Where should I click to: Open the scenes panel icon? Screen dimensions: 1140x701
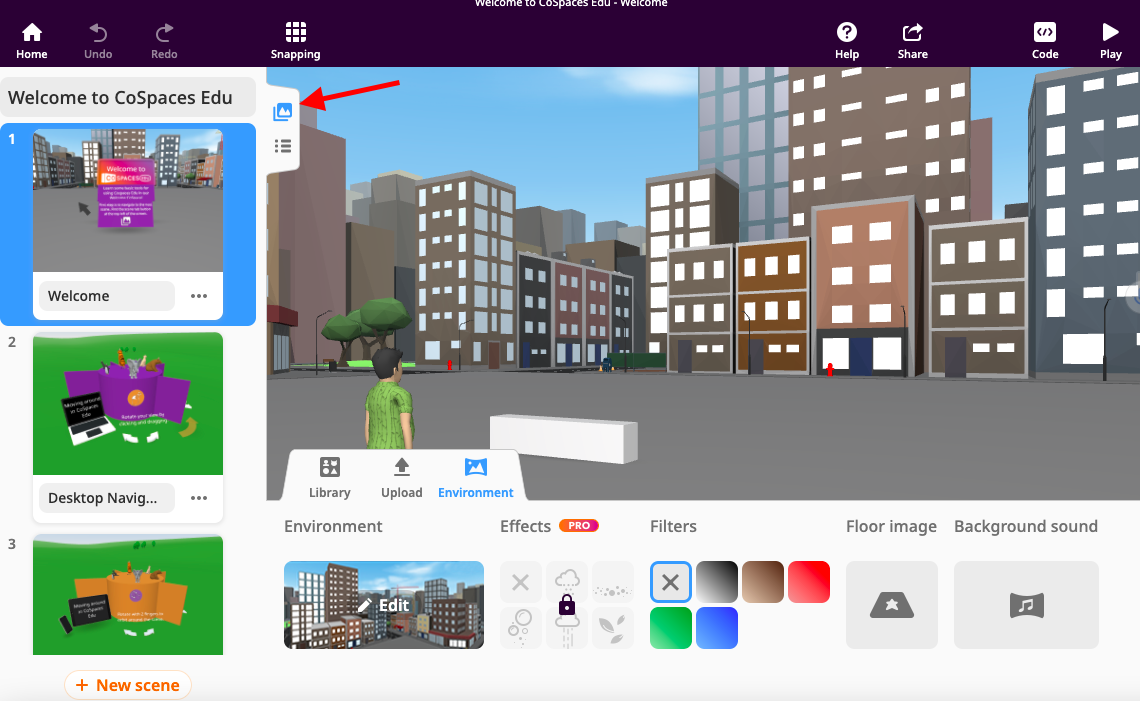tap(283, 112)
